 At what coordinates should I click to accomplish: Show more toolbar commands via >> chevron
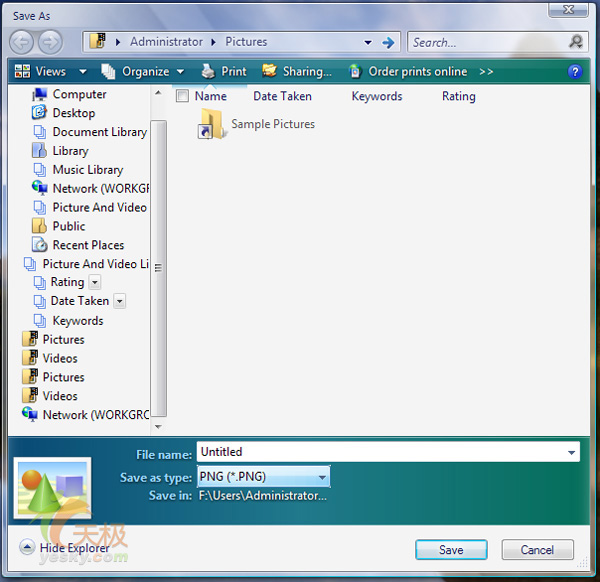(x=486, y=72)
